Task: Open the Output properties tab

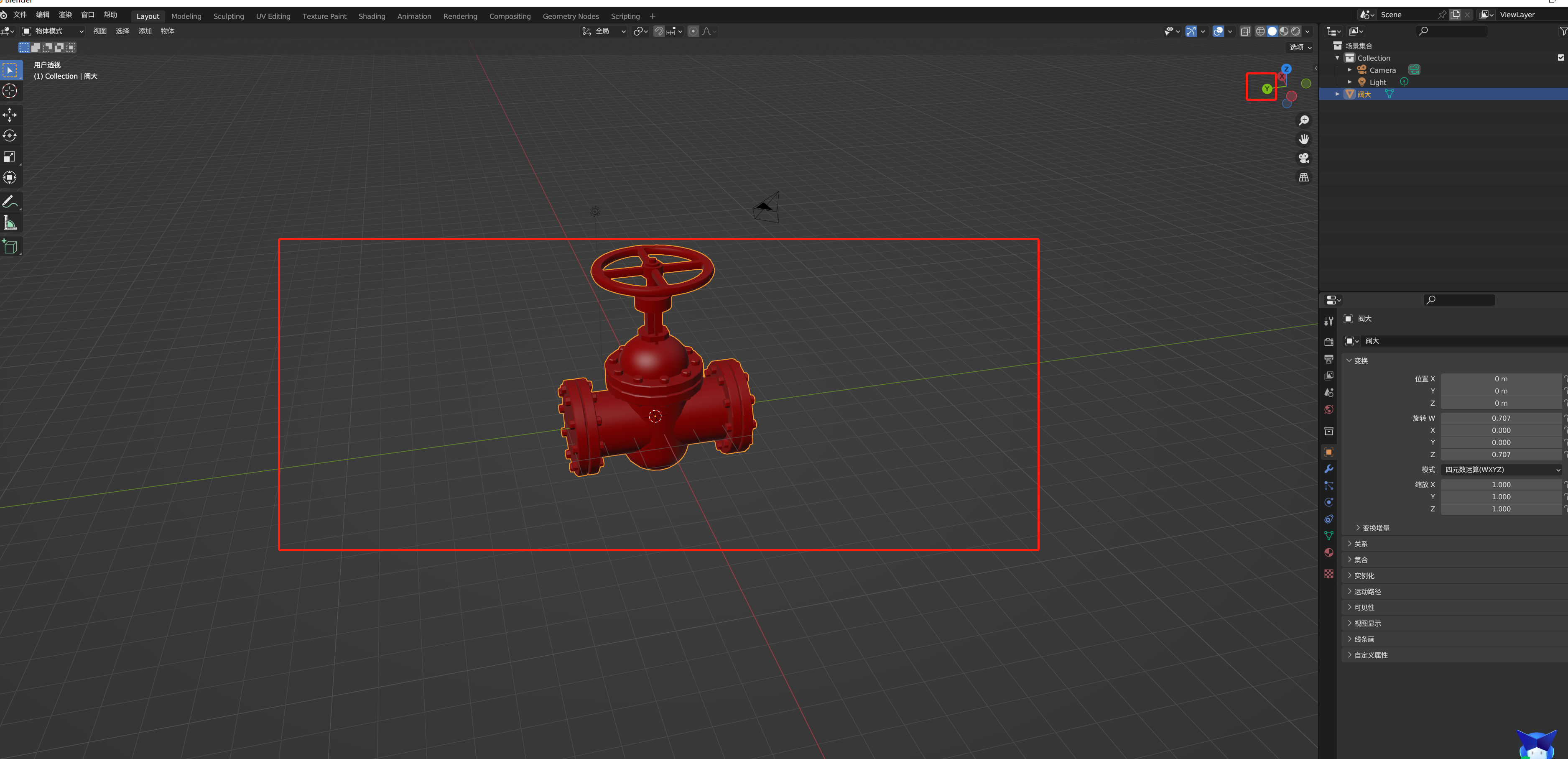Action: coord(1329,359)
